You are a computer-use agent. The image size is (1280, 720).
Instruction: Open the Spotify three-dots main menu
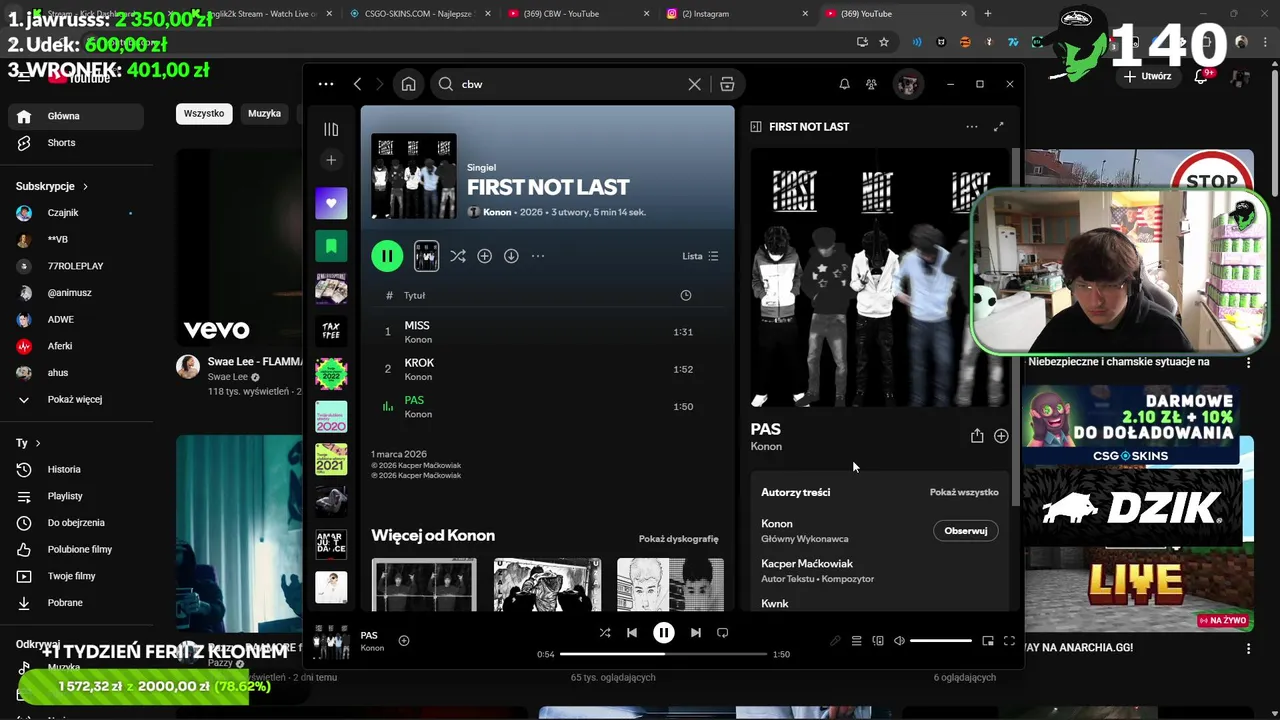point(326,84)
